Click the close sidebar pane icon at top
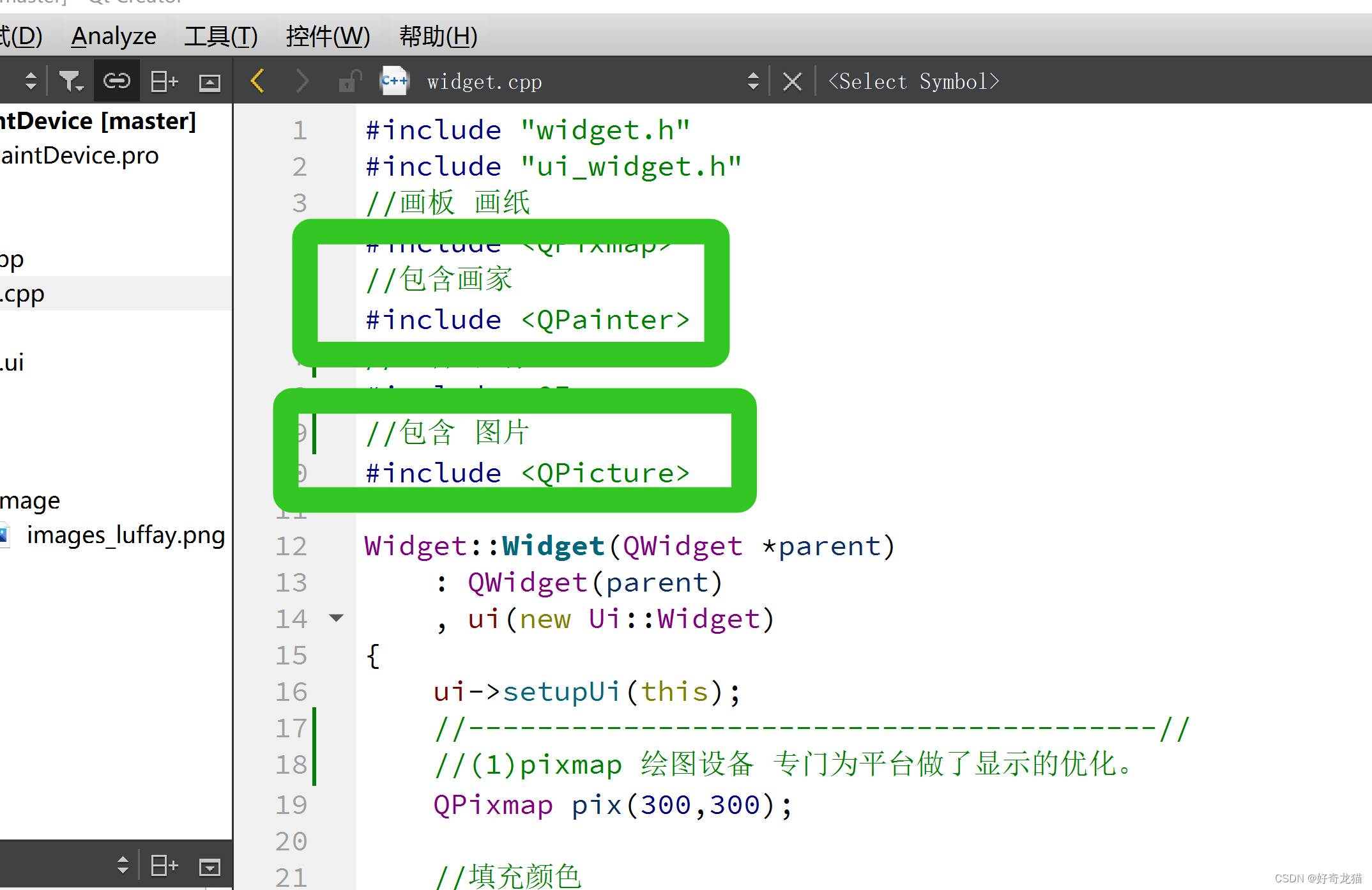Viewport: 1372px width, 890px height. click(x=210, y=82)
